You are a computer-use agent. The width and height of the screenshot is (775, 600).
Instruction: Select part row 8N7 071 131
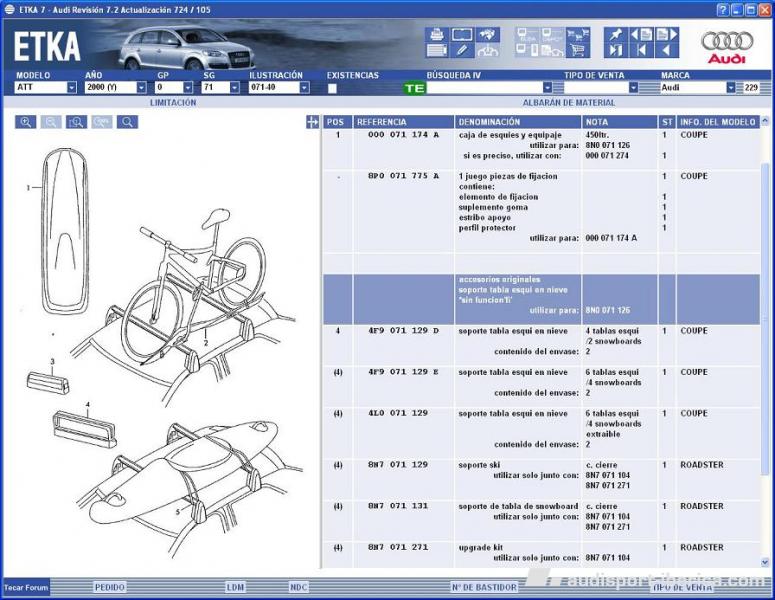[x=541, y=520]
